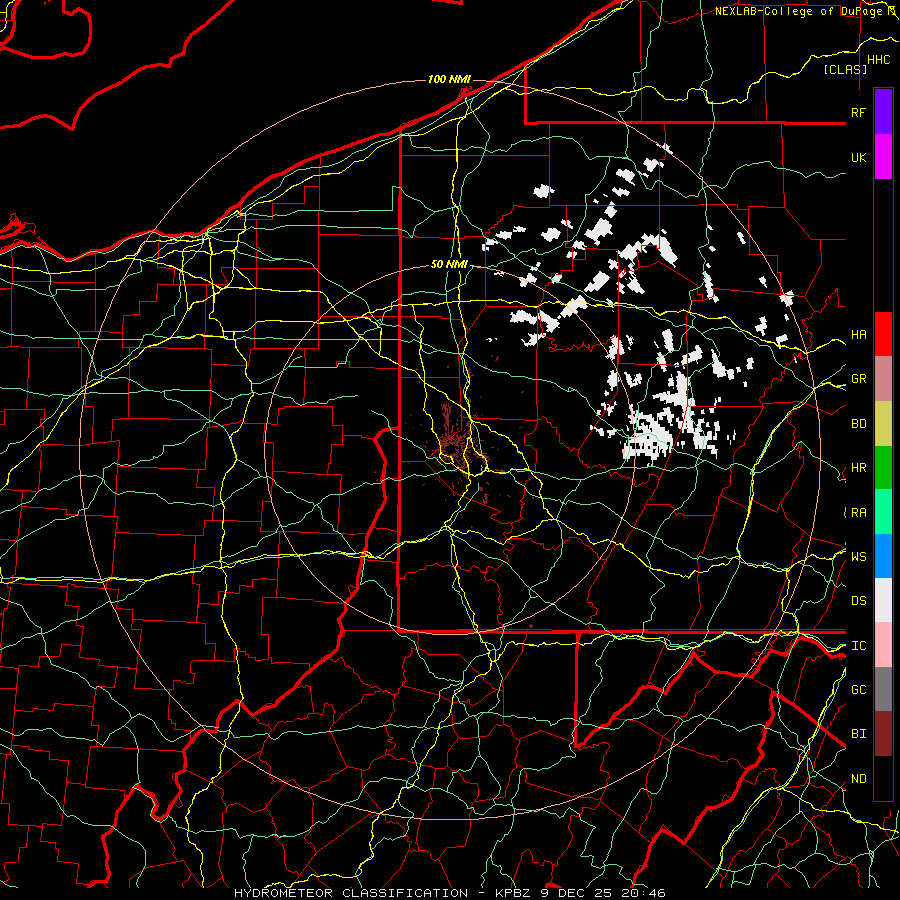
Task: Click the "NEXLAB-College of DuPage" credit text
Action: click(798, 11)
